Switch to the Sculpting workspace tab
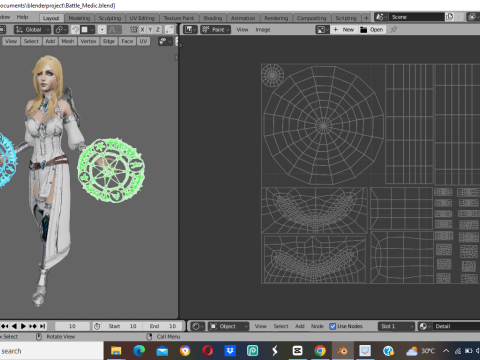 [110, 18]
